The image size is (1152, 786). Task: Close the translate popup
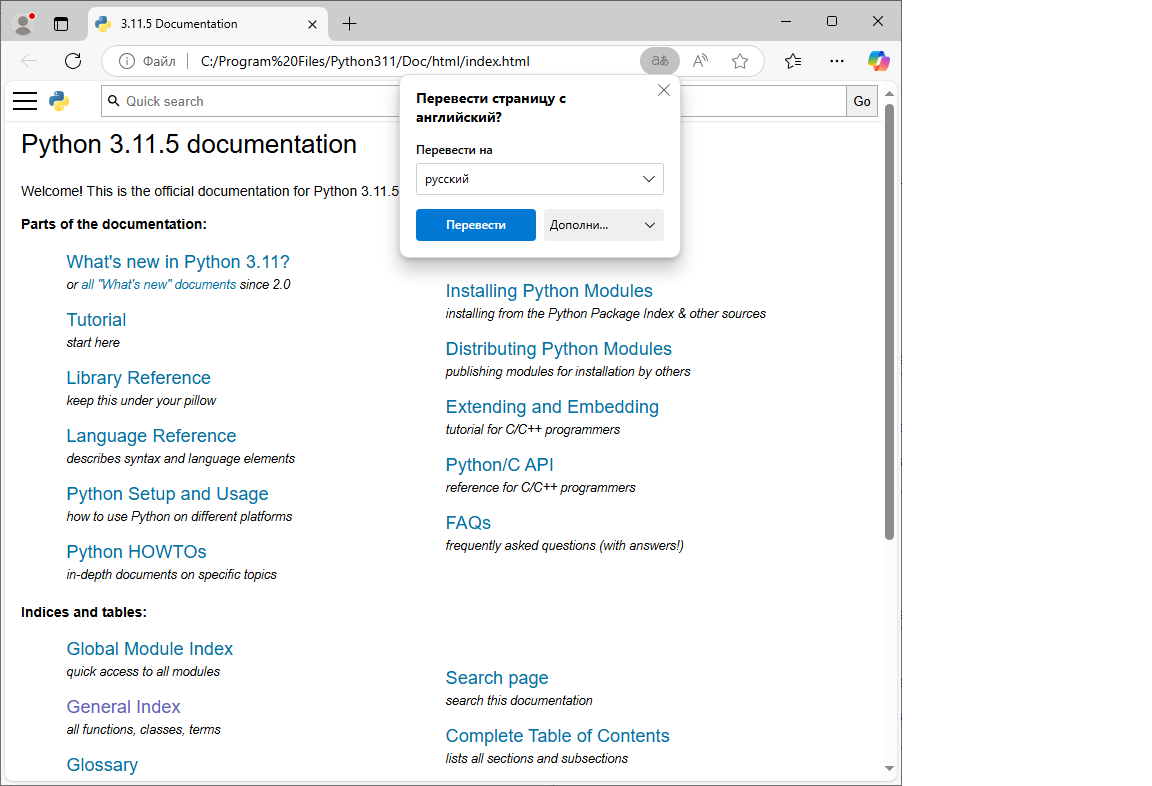[x=664, y=90]
